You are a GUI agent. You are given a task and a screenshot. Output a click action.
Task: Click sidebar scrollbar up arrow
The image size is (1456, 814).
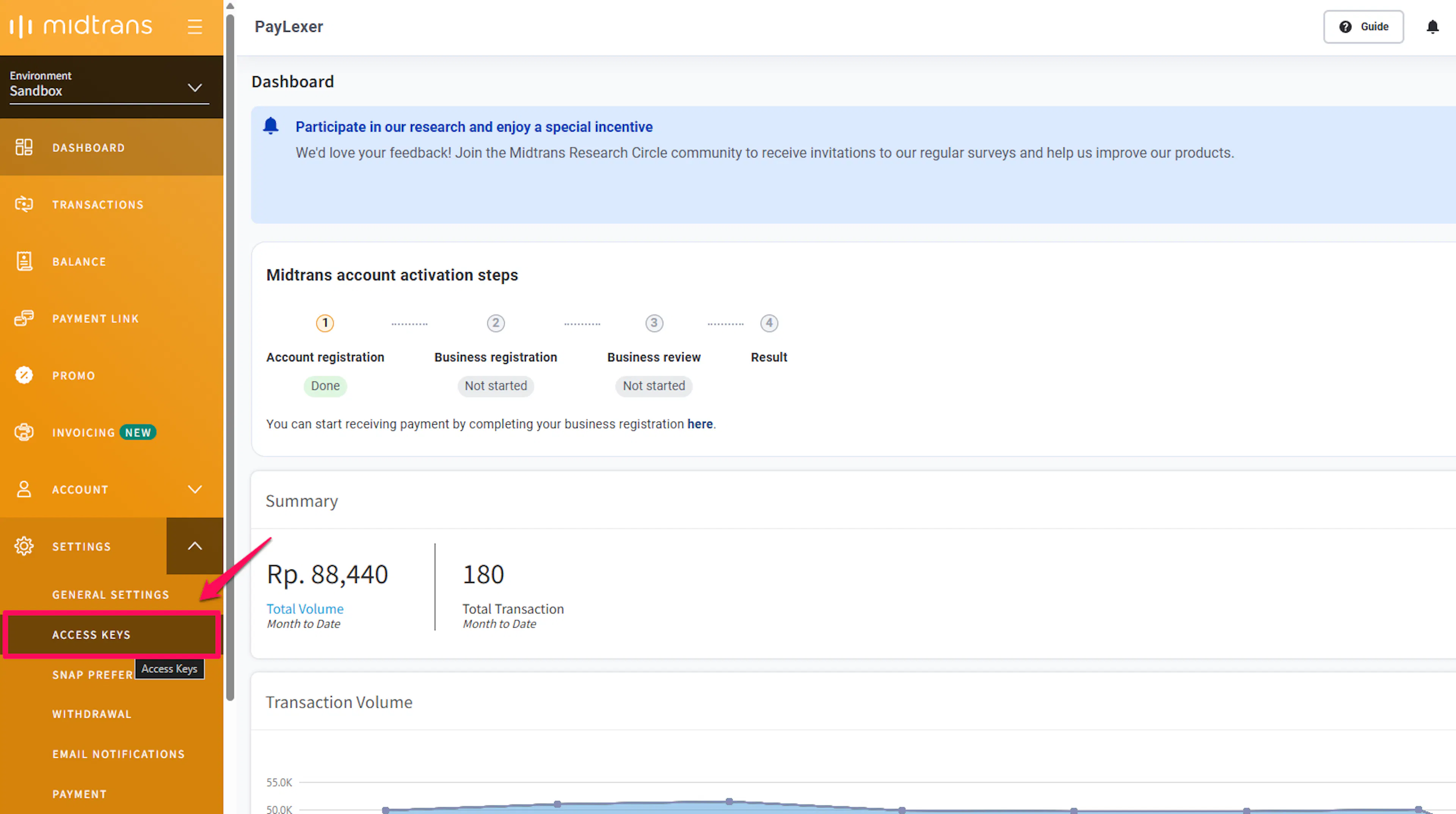coord(230,6)
